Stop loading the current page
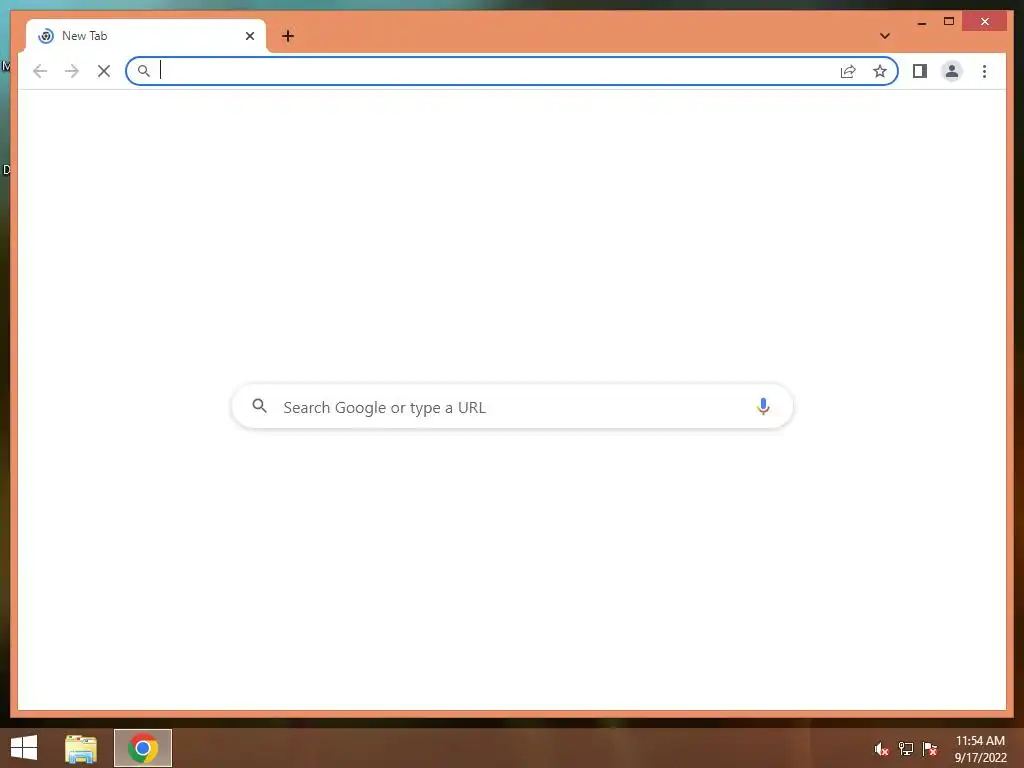 (x=104, y=71)
